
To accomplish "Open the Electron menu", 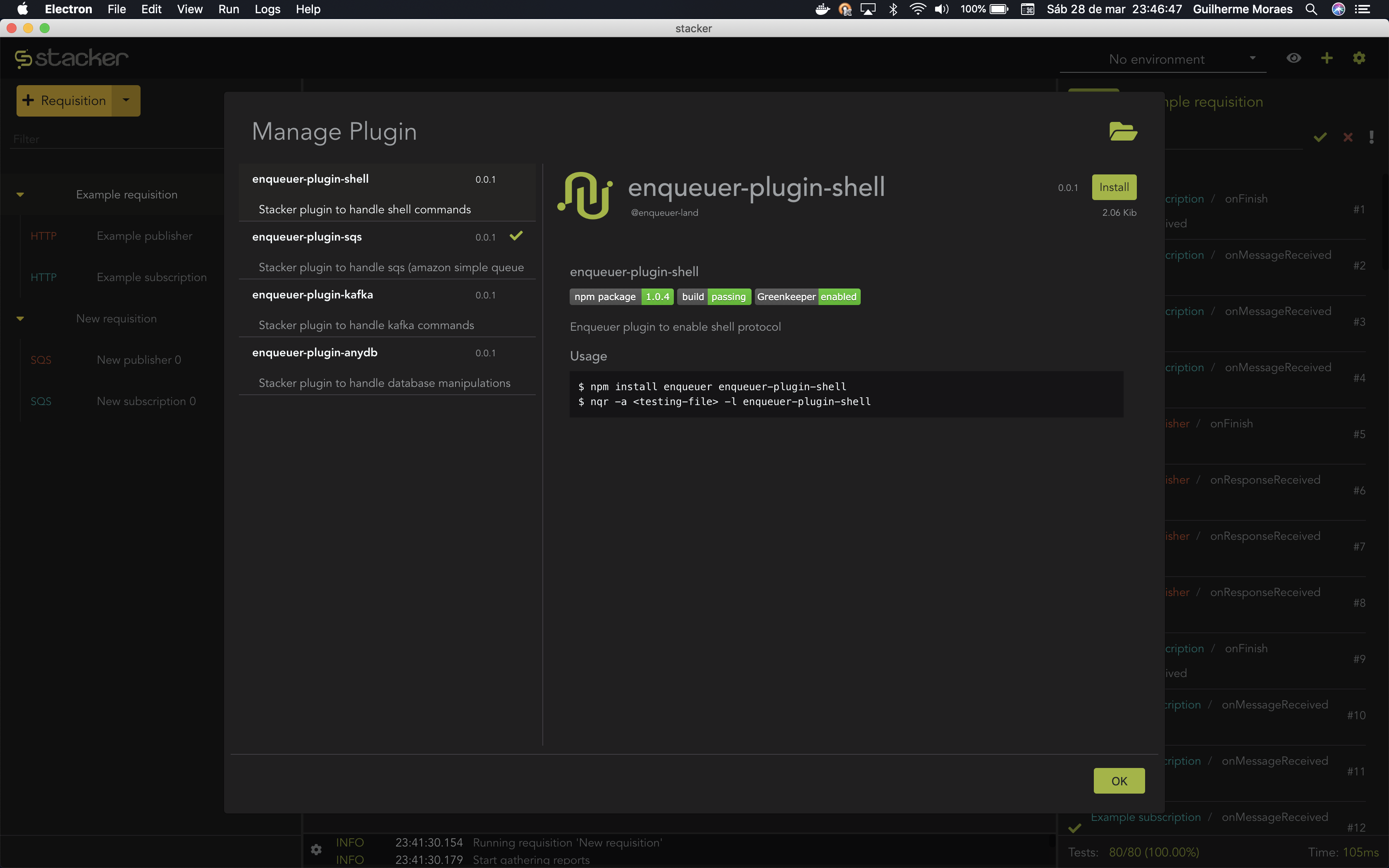I will pos(68,9).
